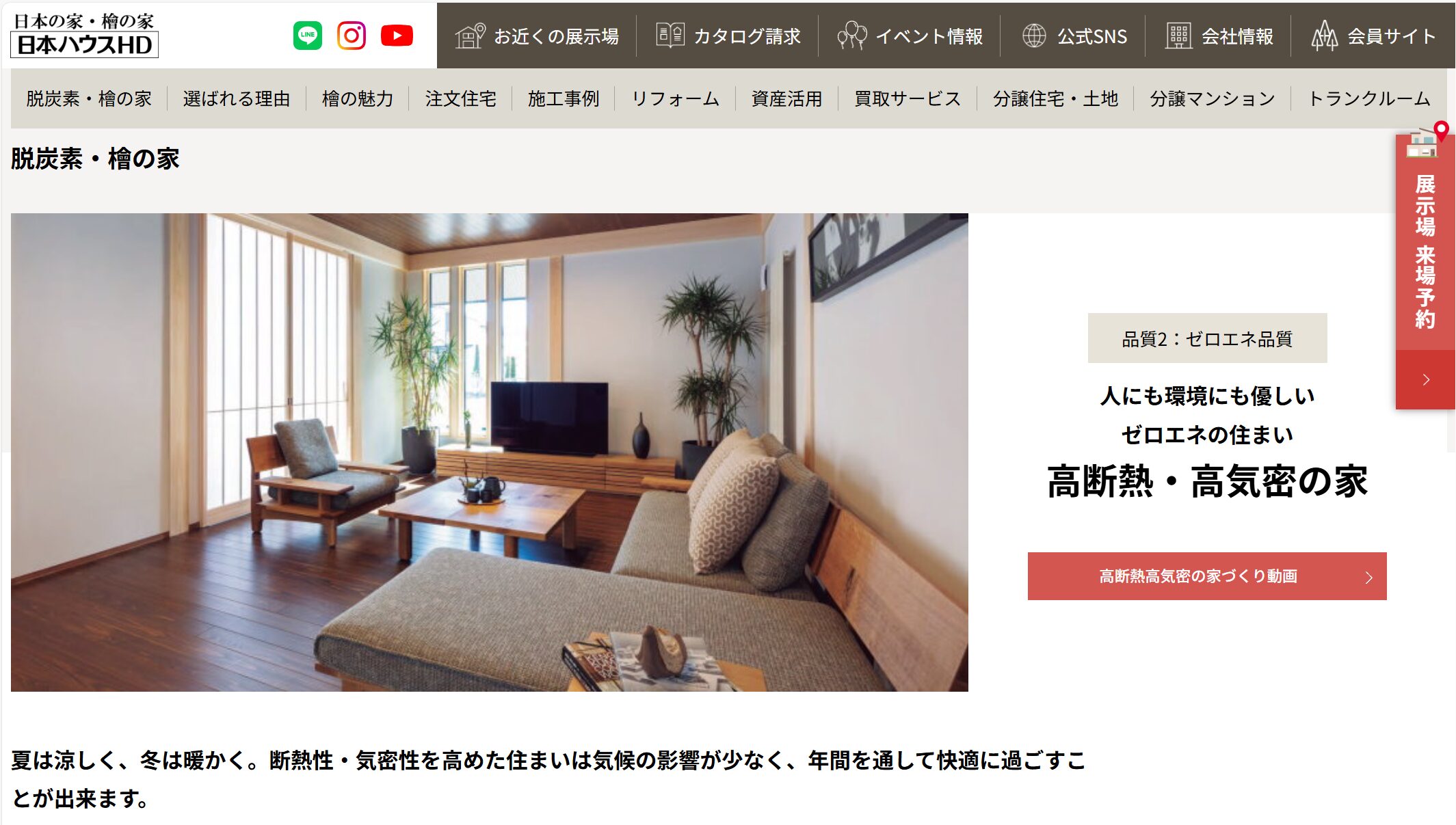Image resolution: width=1456 pixels, height=825 pixels.
Task: Click the house icon beside お近くの展示場
Action: click(x=470, y=36)
